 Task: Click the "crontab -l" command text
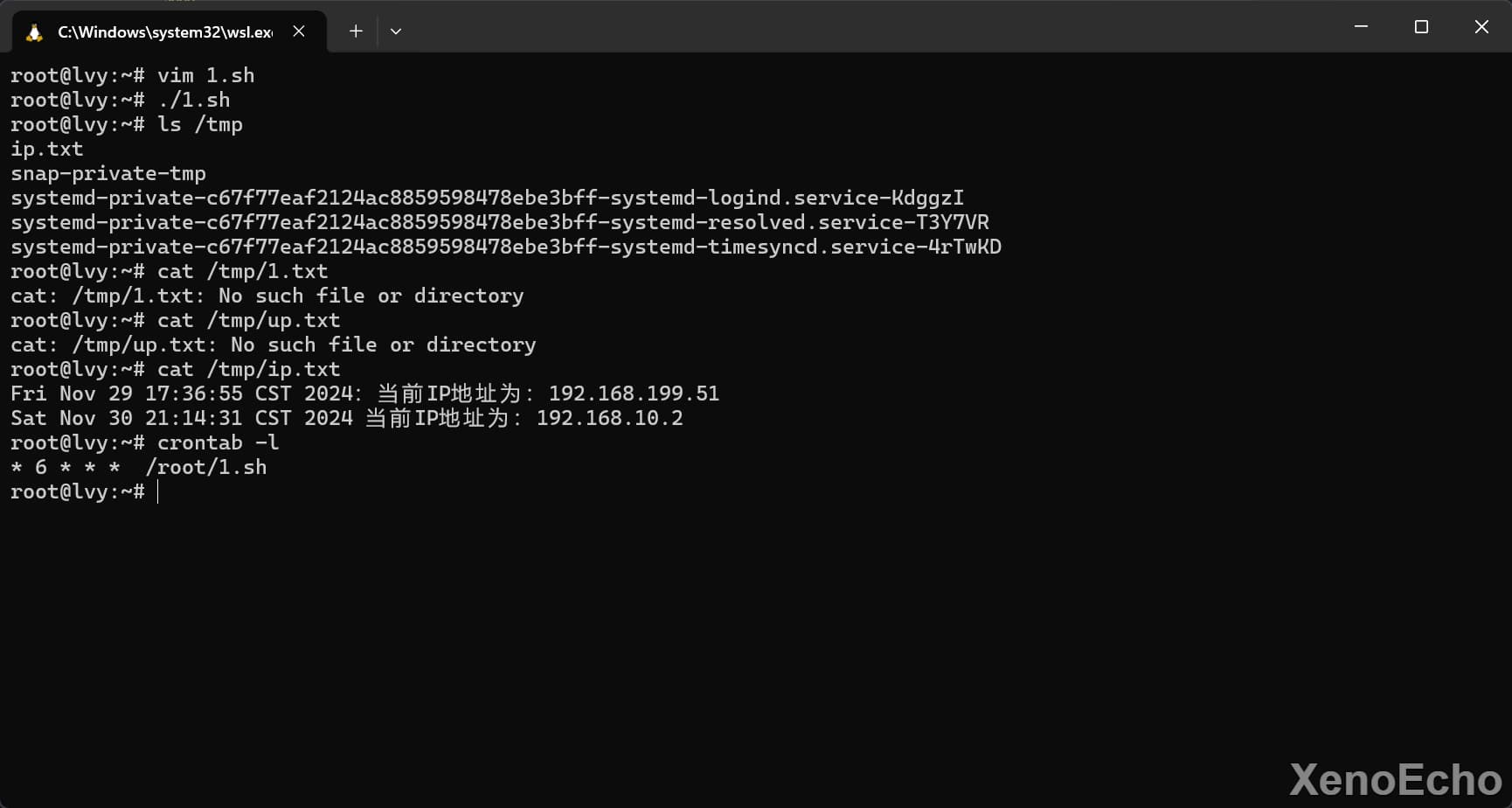coord(218,443)
